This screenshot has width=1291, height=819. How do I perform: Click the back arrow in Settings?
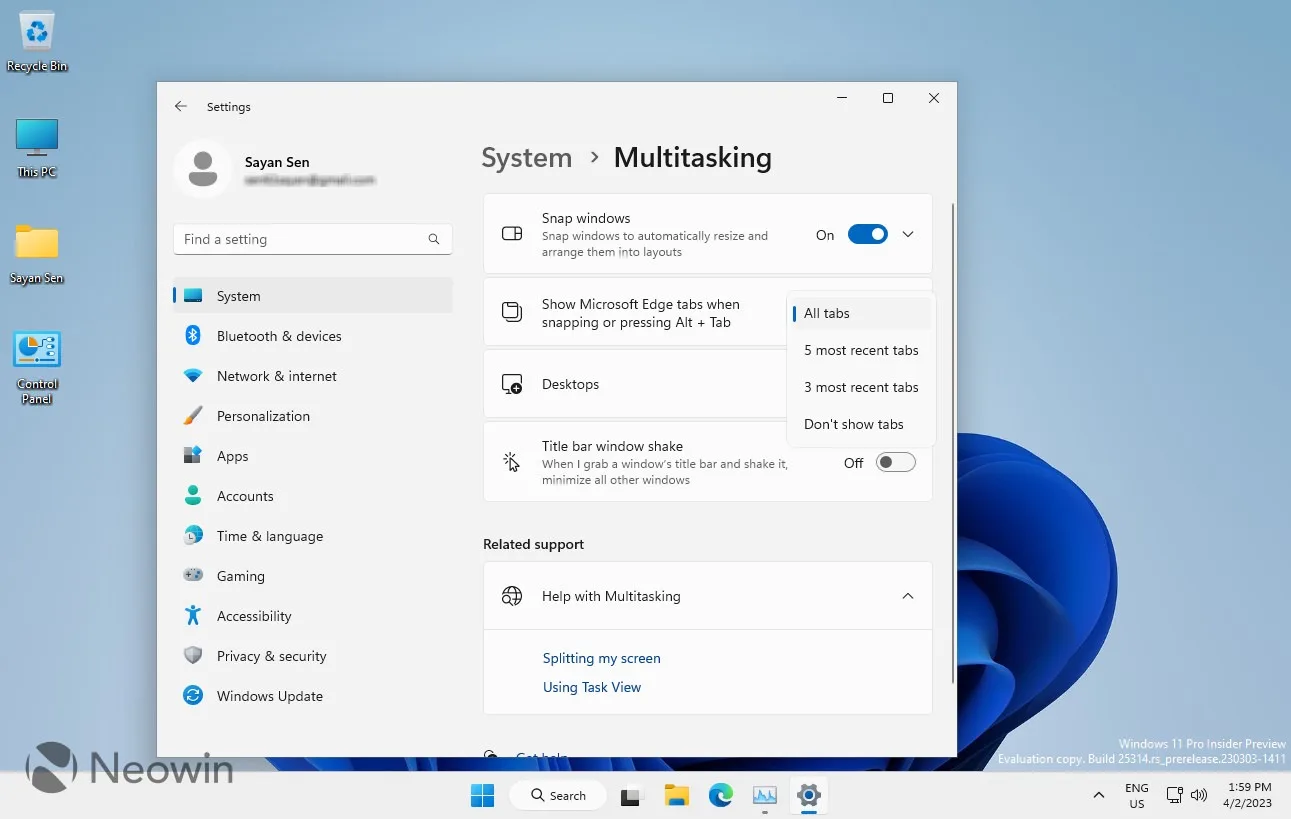181,106
